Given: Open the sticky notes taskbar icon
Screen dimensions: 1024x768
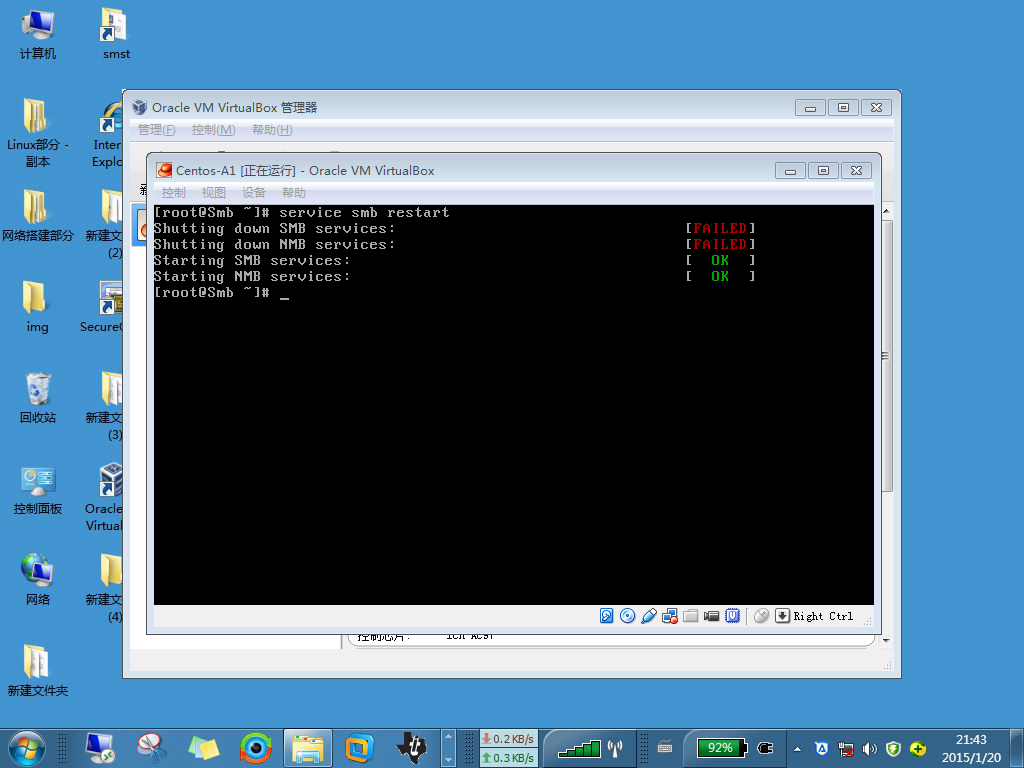Looking at the screenshot, I should pos(203,748).
